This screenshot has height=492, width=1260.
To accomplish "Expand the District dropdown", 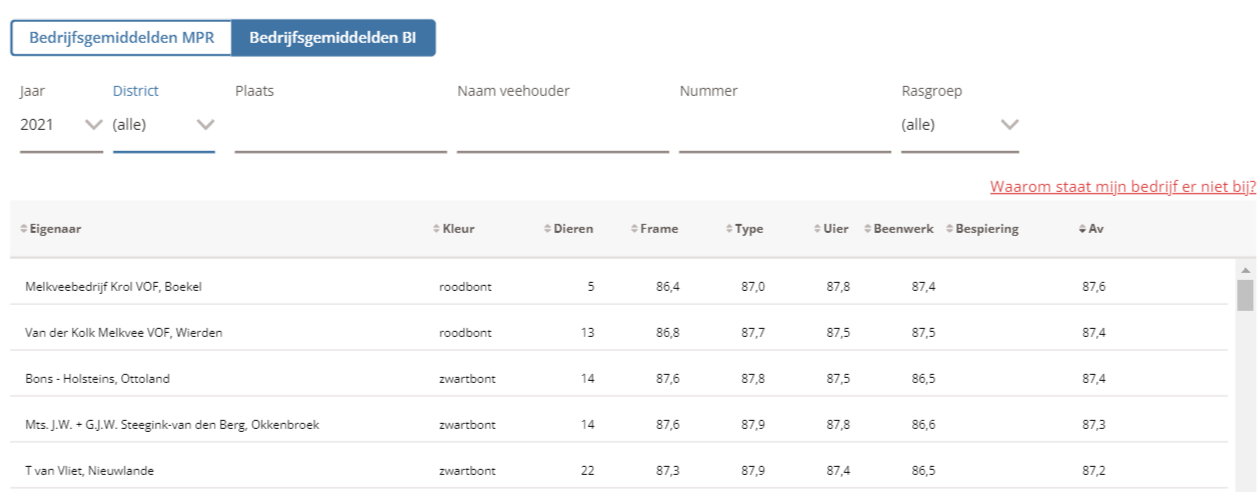I will tap(163, 125).
